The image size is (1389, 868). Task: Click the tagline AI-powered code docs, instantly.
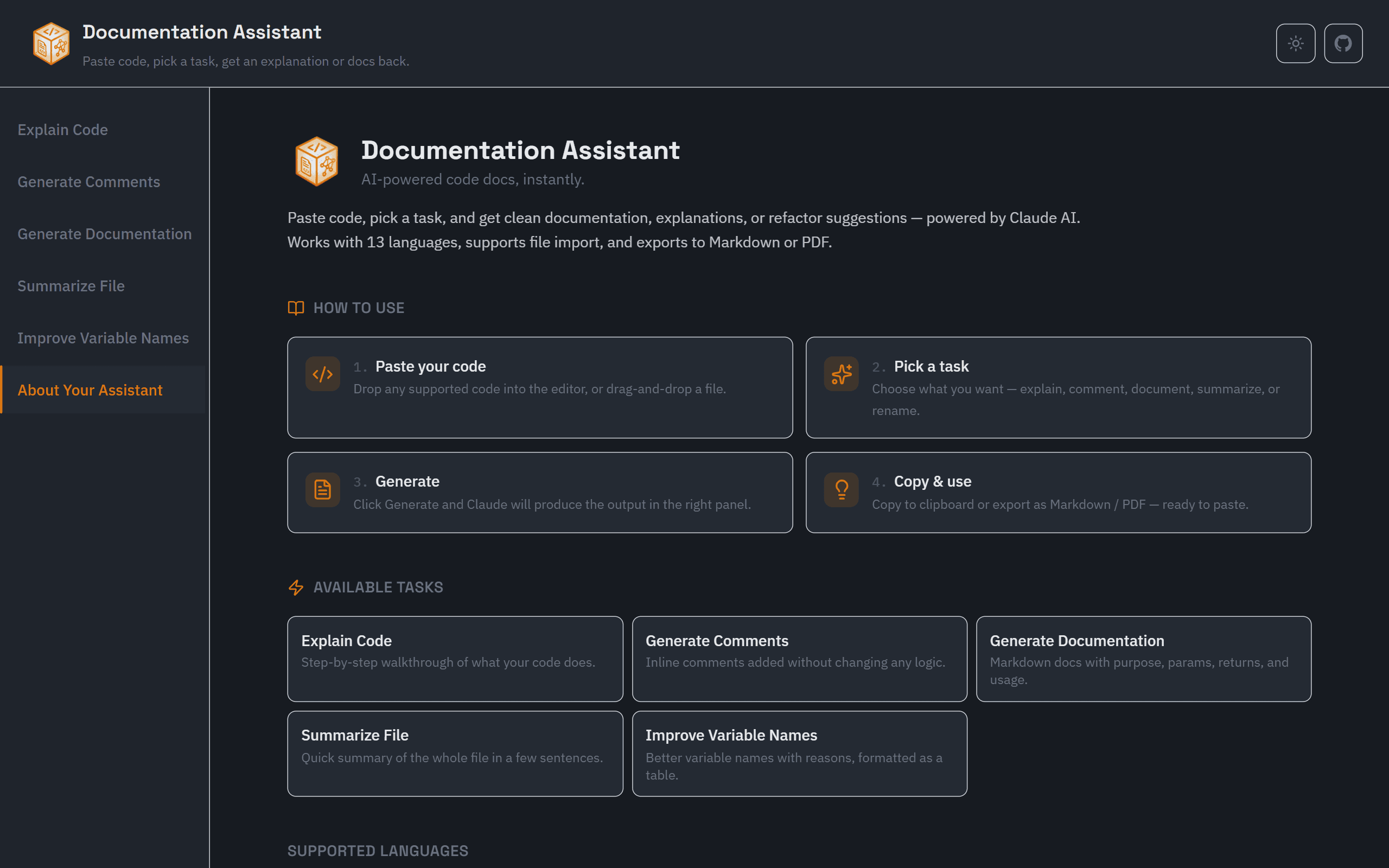(x=473, y=180)
